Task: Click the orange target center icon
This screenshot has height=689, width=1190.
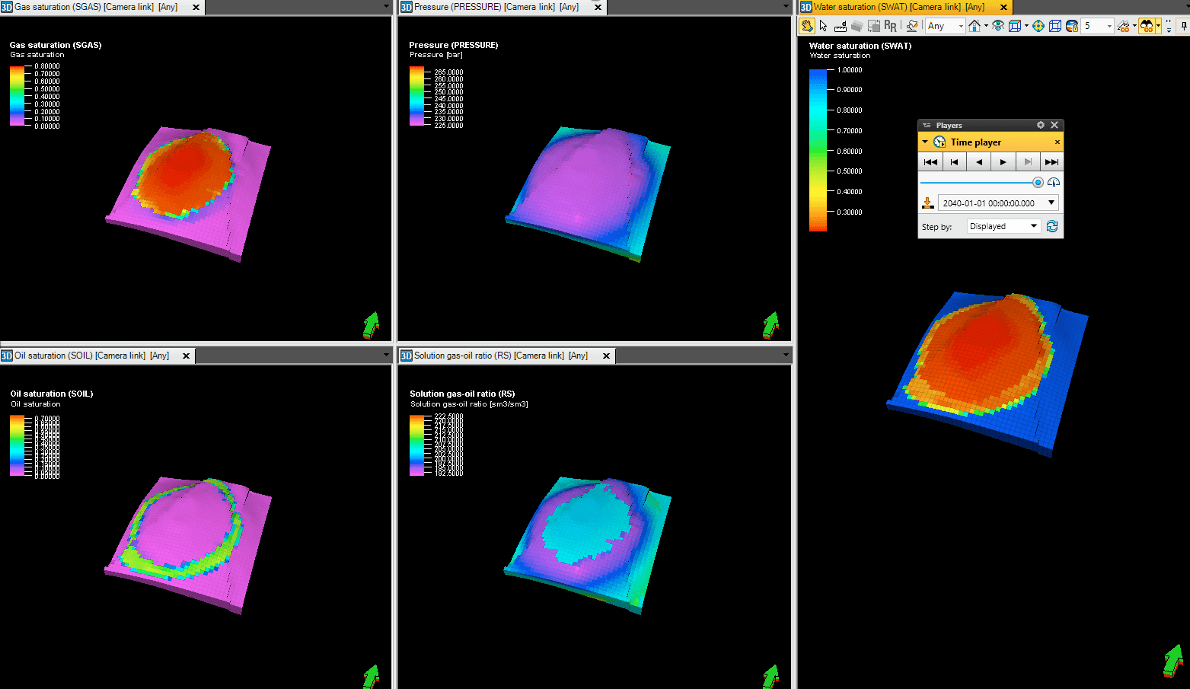Action: [x=1038, y=26]
